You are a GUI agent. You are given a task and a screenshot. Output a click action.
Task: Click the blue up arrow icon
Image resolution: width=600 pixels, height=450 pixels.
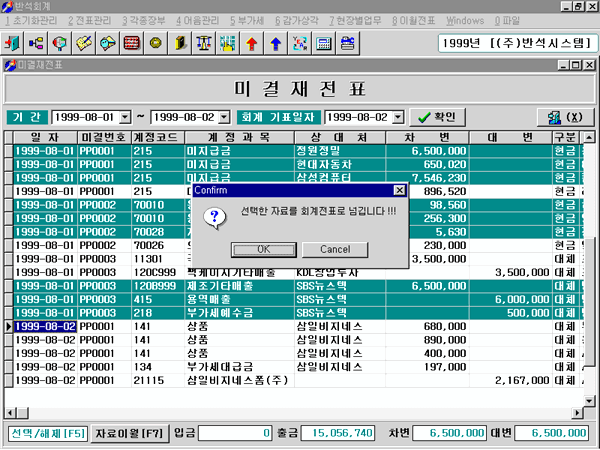coord(276,43)
